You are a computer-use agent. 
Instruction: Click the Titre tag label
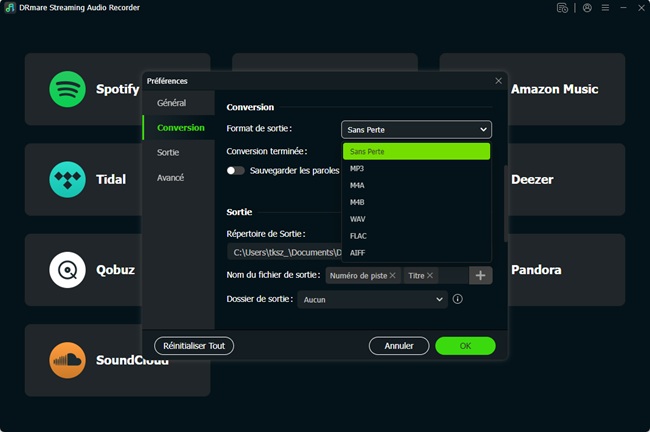416,276
